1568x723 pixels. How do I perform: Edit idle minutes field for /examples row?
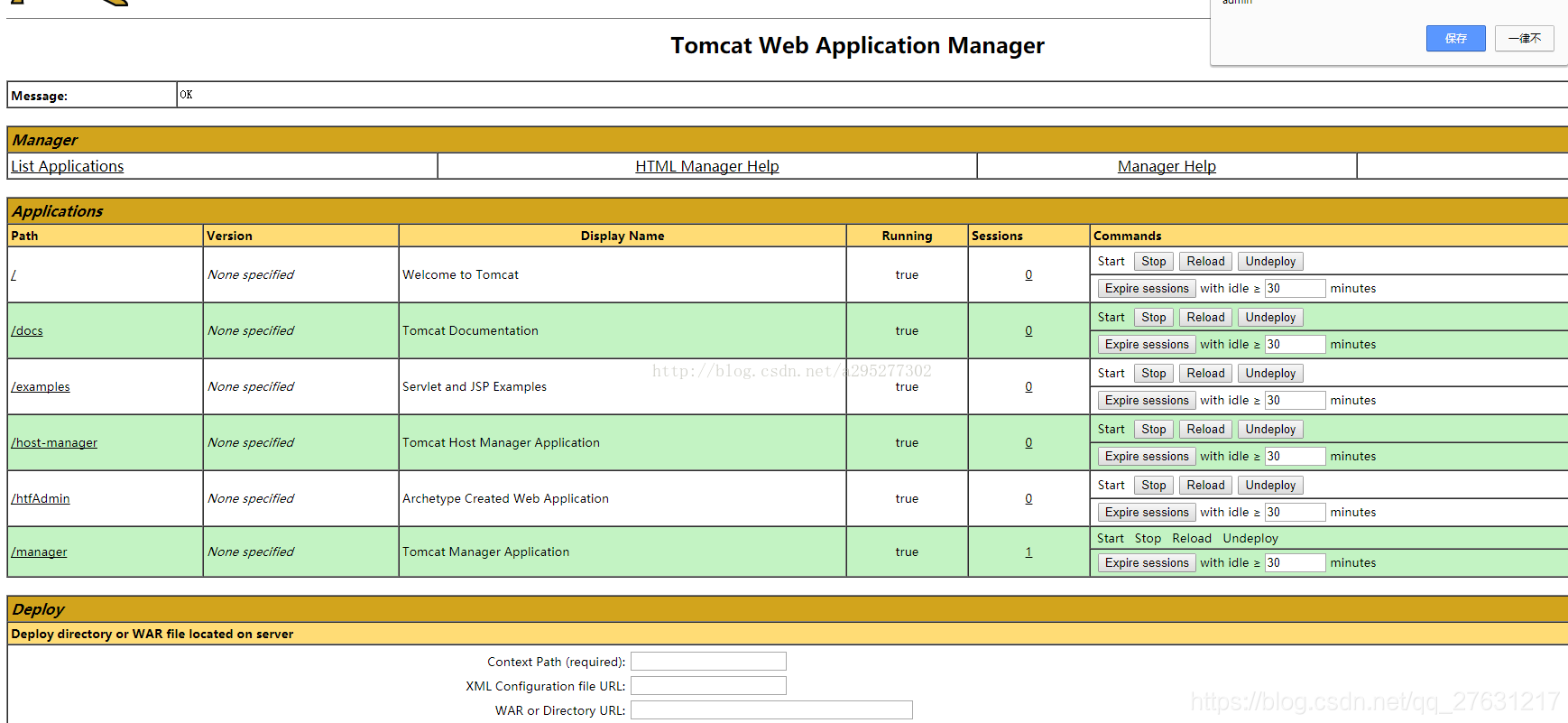coord(1295,401)
